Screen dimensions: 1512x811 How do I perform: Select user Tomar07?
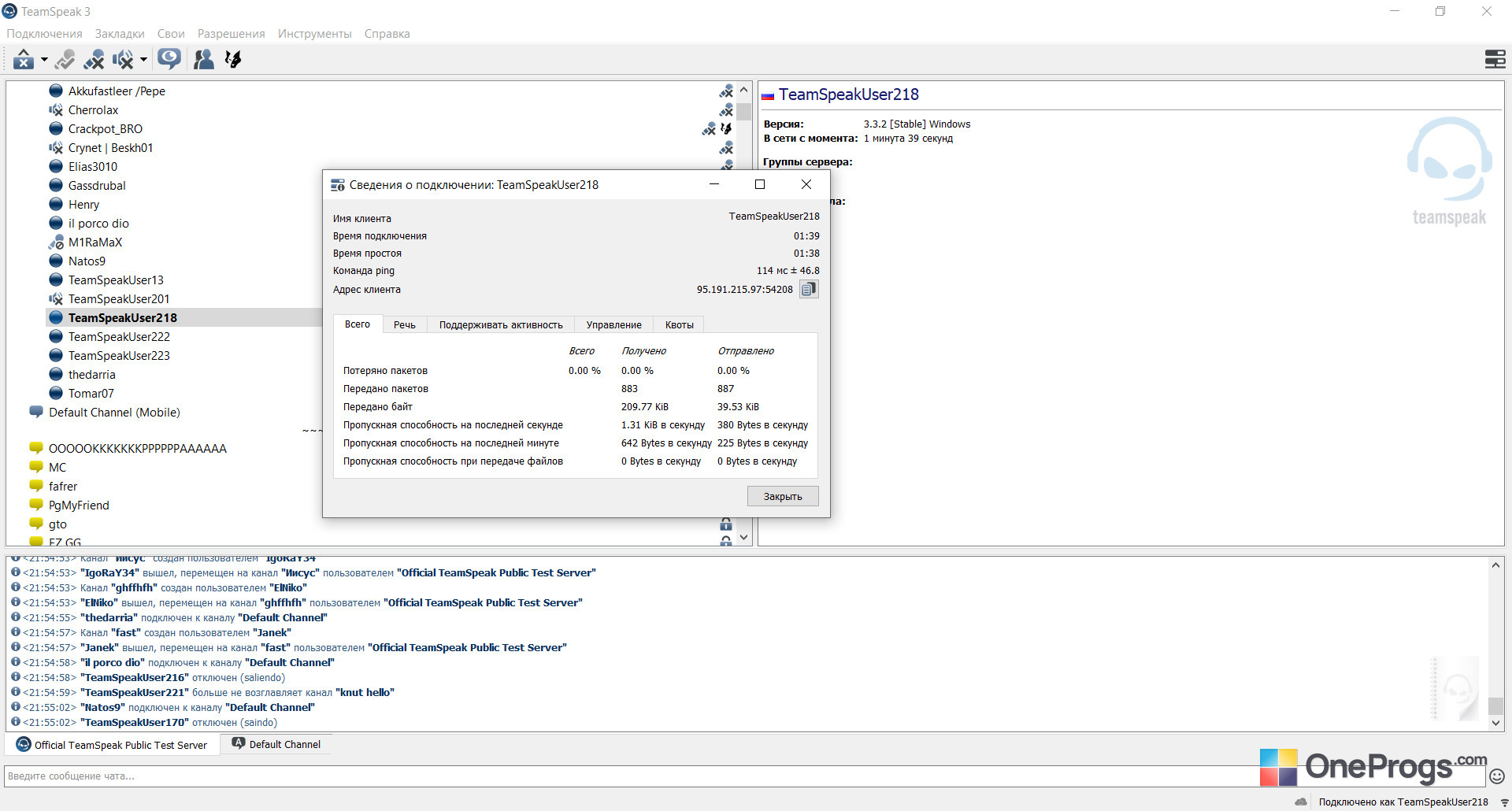coord(91,394)
